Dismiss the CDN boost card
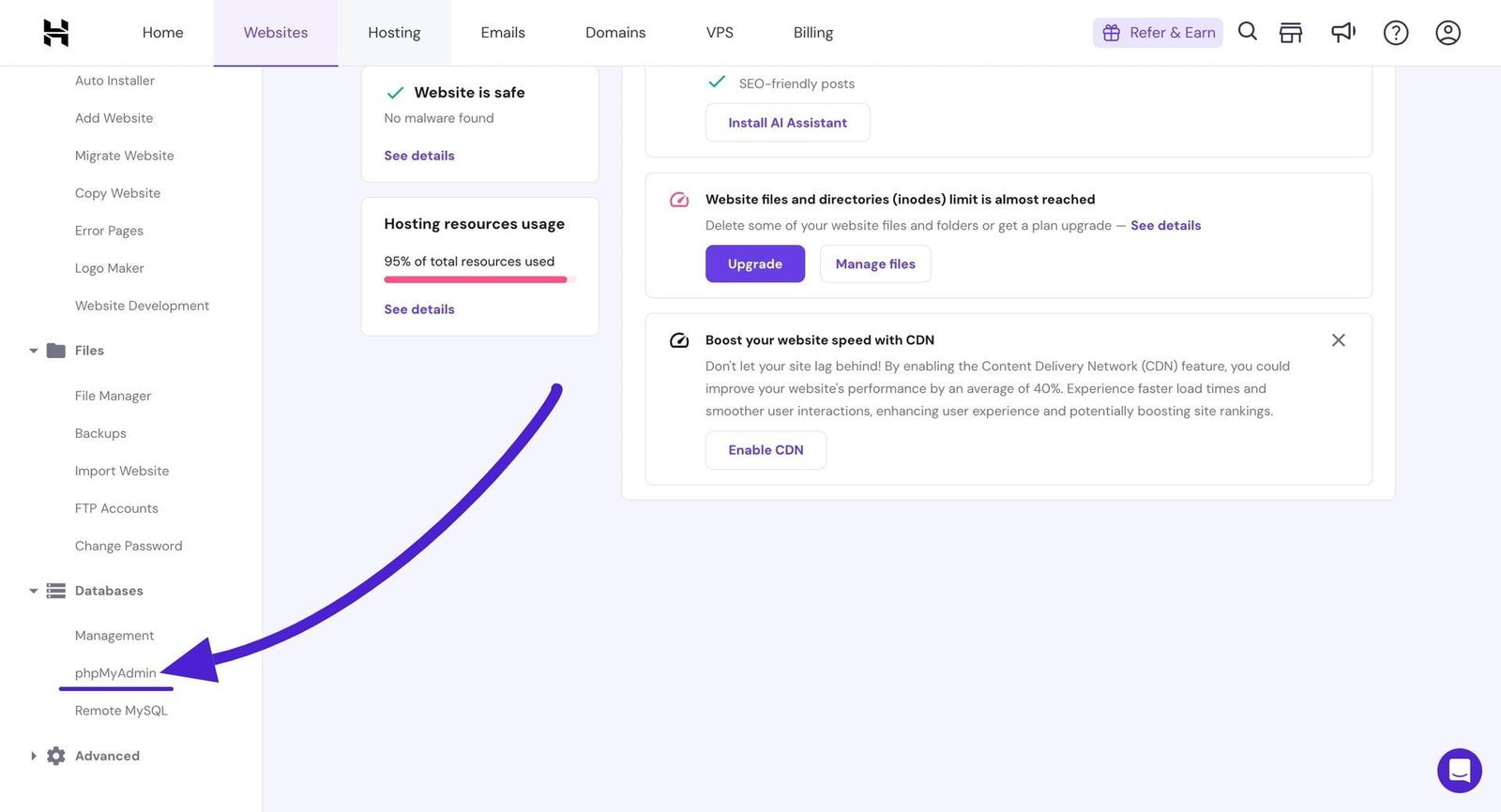The image size is (1501, 812). coord(1338,340)
